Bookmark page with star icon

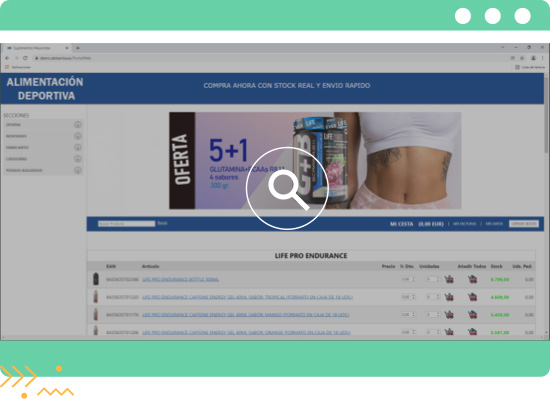coord(522,58)
